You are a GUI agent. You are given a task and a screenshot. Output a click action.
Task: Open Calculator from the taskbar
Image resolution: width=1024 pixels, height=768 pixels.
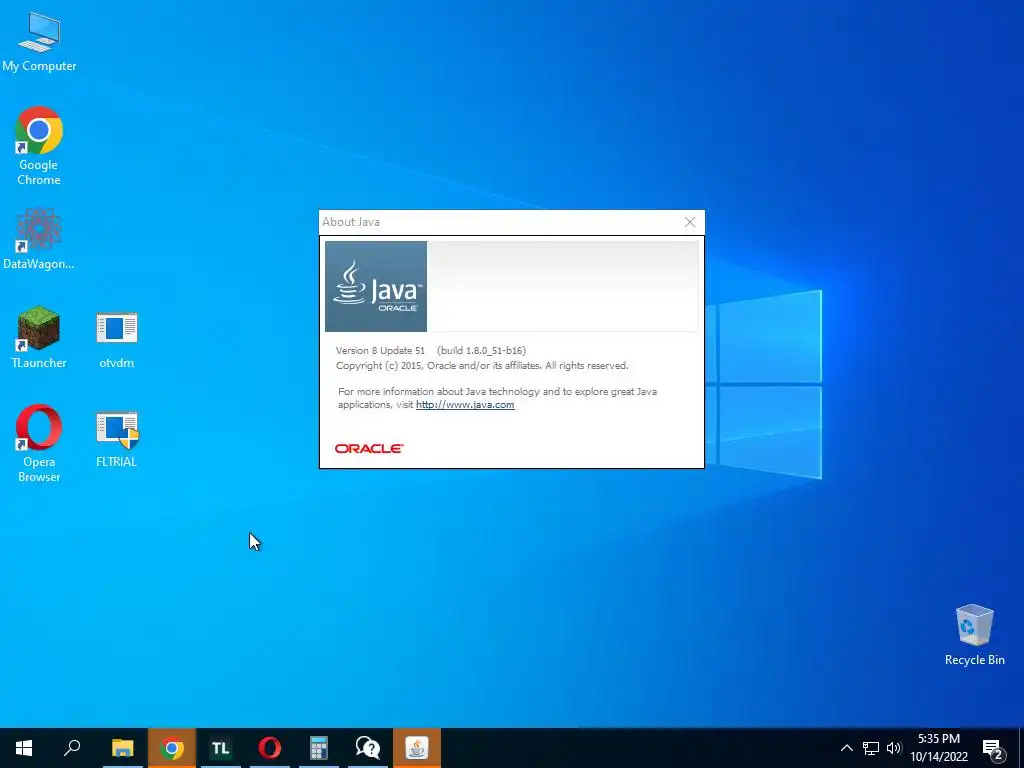tap(319, 748)
